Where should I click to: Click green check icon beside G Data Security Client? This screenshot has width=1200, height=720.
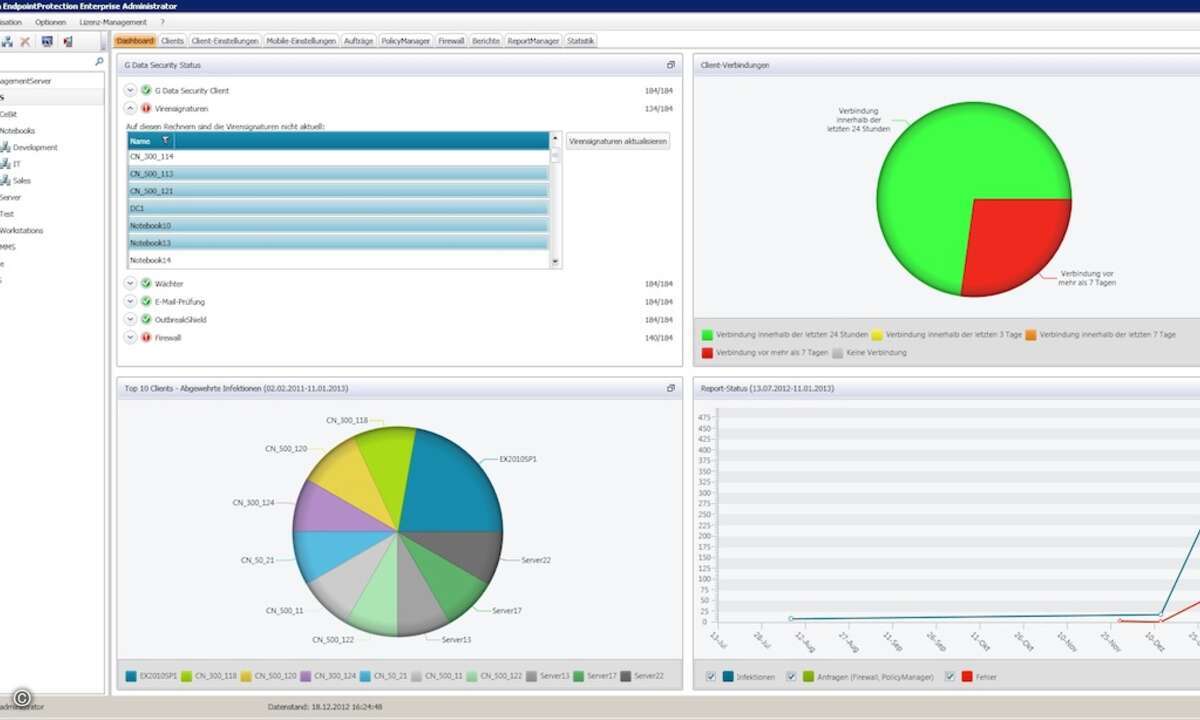click(x=146, y=90)
